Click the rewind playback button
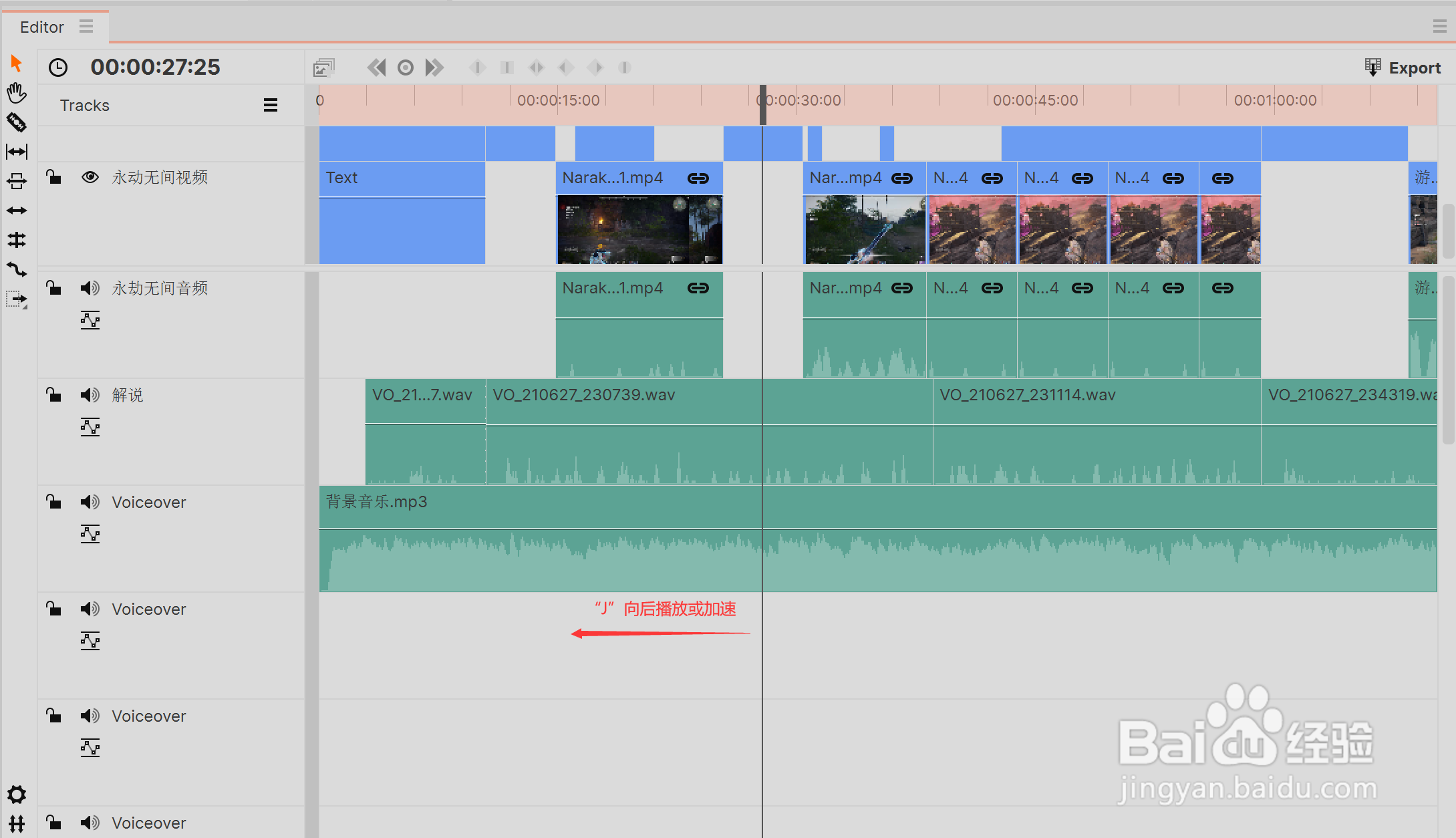The width and height of the screenshot is (1456, 838). [376, 67]
